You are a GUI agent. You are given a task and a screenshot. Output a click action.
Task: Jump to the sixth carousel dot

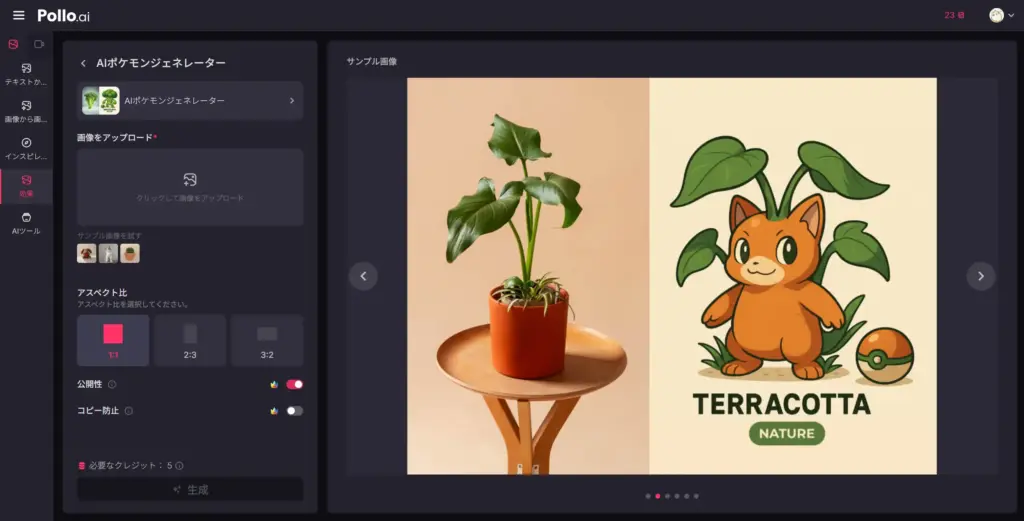[696, 496]
